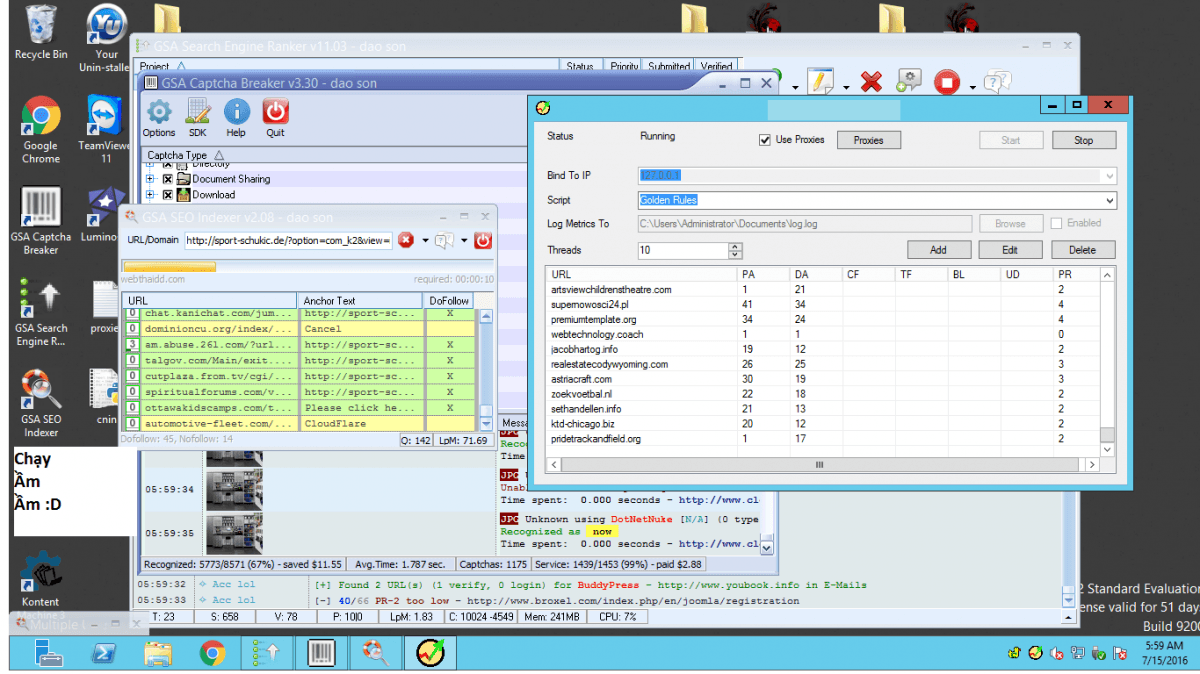Click the notepad edit icon in Search Engine Ranker
The image size is (1200, 674).
pyautogui.click(x=822, y=82)
